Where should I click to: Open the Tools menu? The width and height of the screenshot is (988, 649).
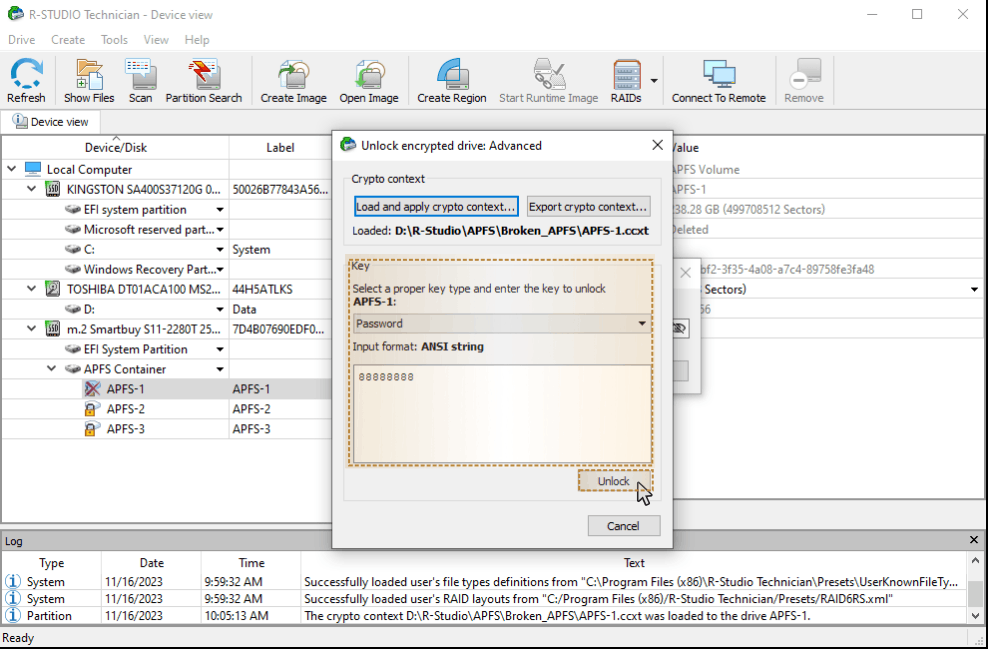[114, 39]
